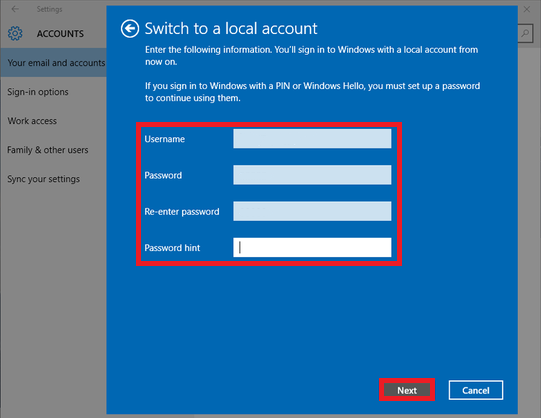Open Sync your settings
Screen dimensions: 541x418
(x=43, y=179)
